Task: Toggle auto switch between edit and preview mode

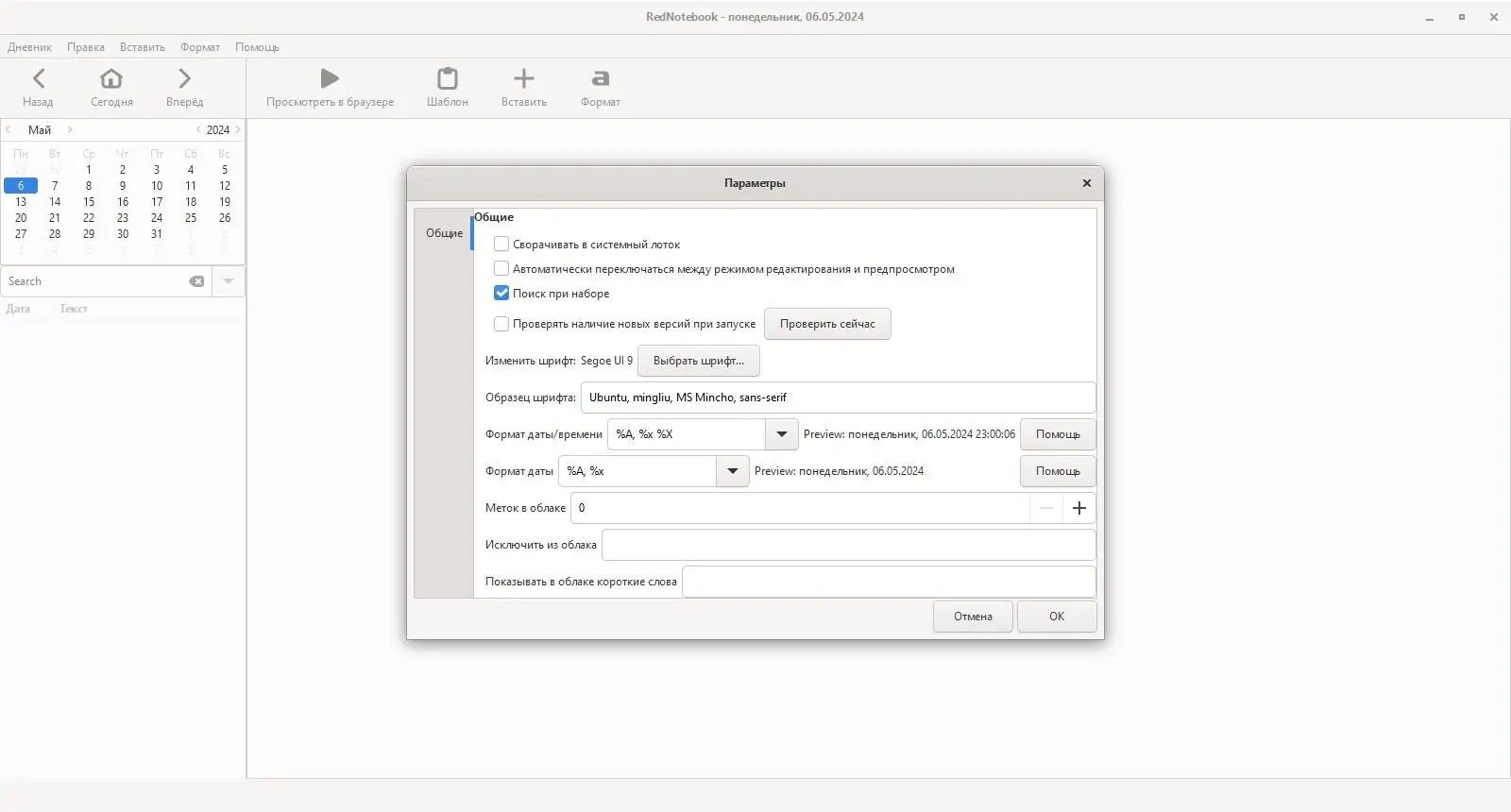Action: click(501, 268)
